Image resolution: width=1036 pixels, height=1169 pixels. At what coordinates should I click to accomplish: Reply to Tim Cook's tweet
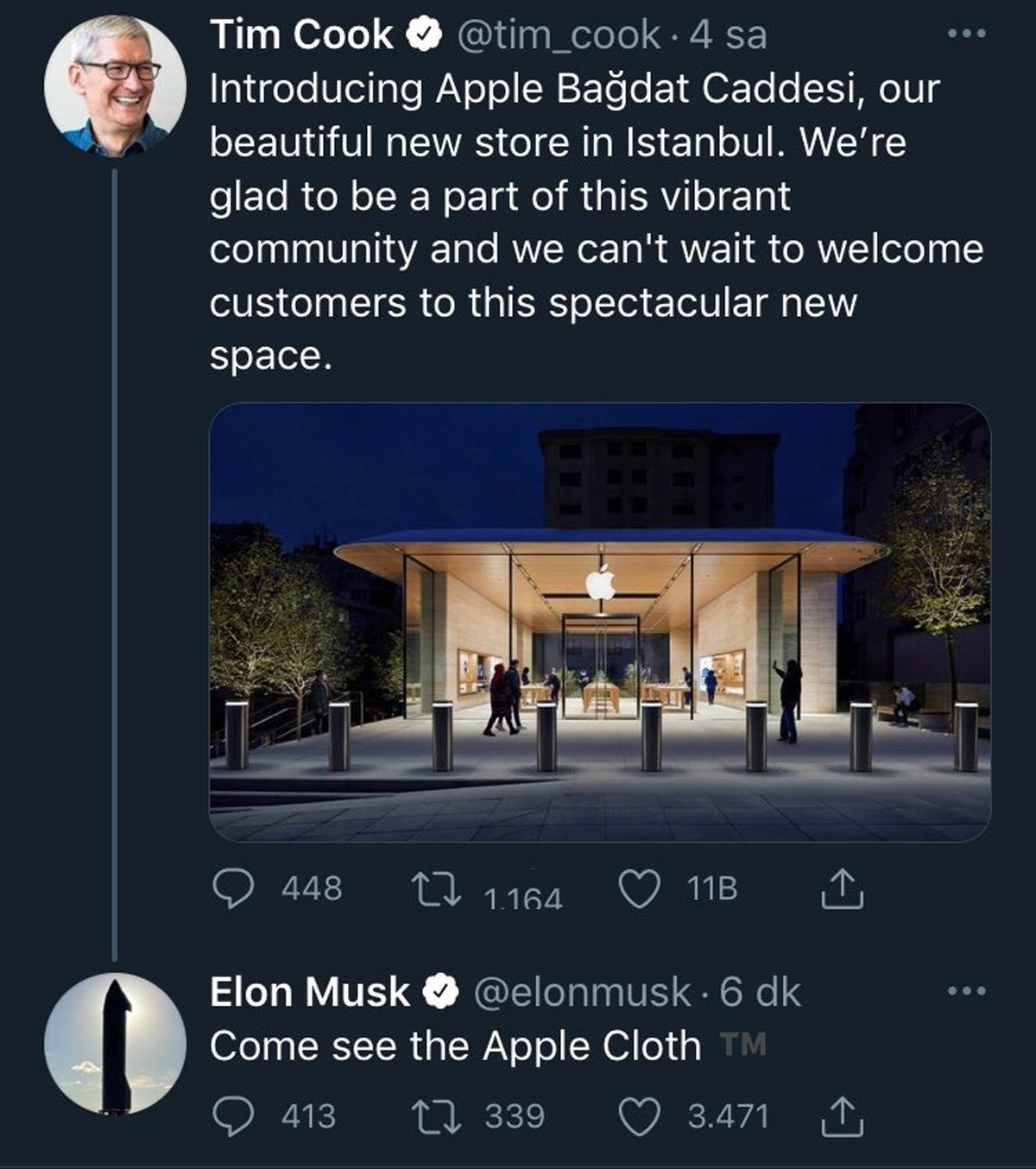coord(233,889)
